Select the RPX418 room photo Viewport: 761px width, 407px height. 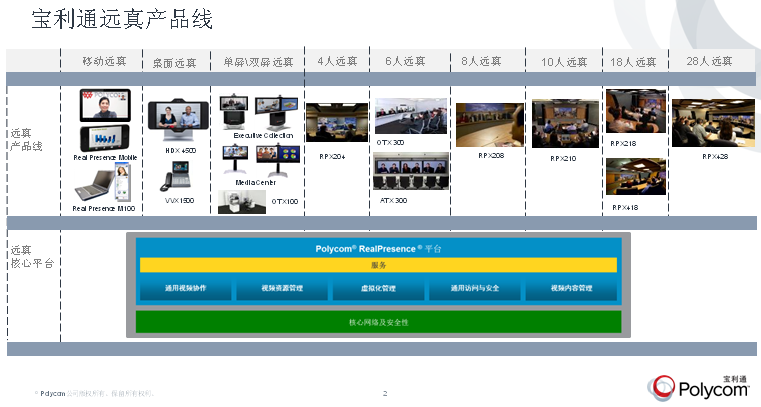point(636,176)
